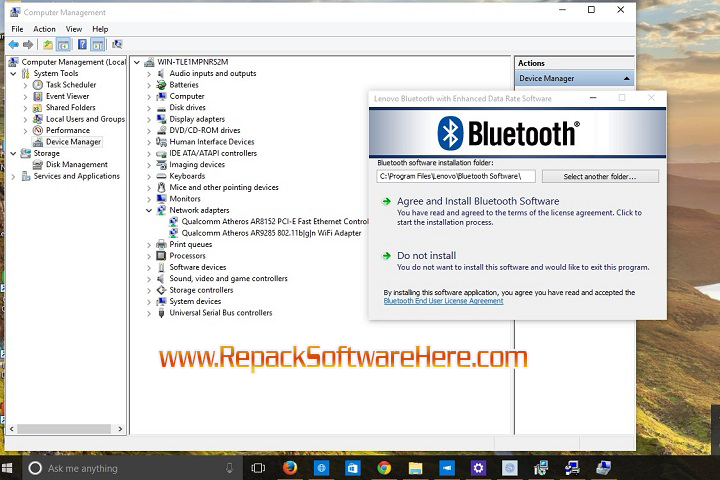720x480 pixels.
Task: Click left pane scrollbar right arrow
Action: [x=120, y=429]
